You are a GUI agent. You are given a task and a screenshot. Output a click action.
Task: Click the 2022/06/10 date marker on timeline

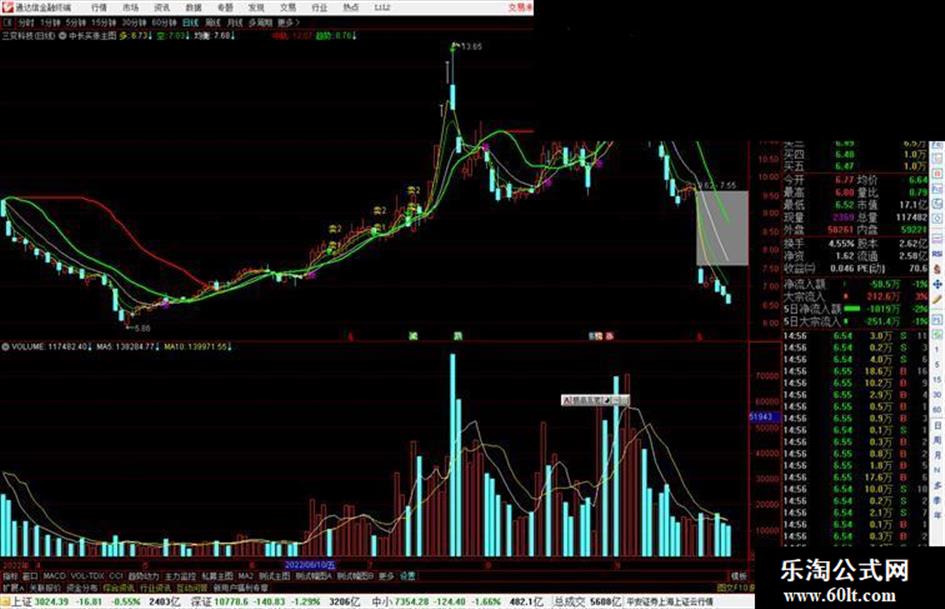tap(310, 565)
